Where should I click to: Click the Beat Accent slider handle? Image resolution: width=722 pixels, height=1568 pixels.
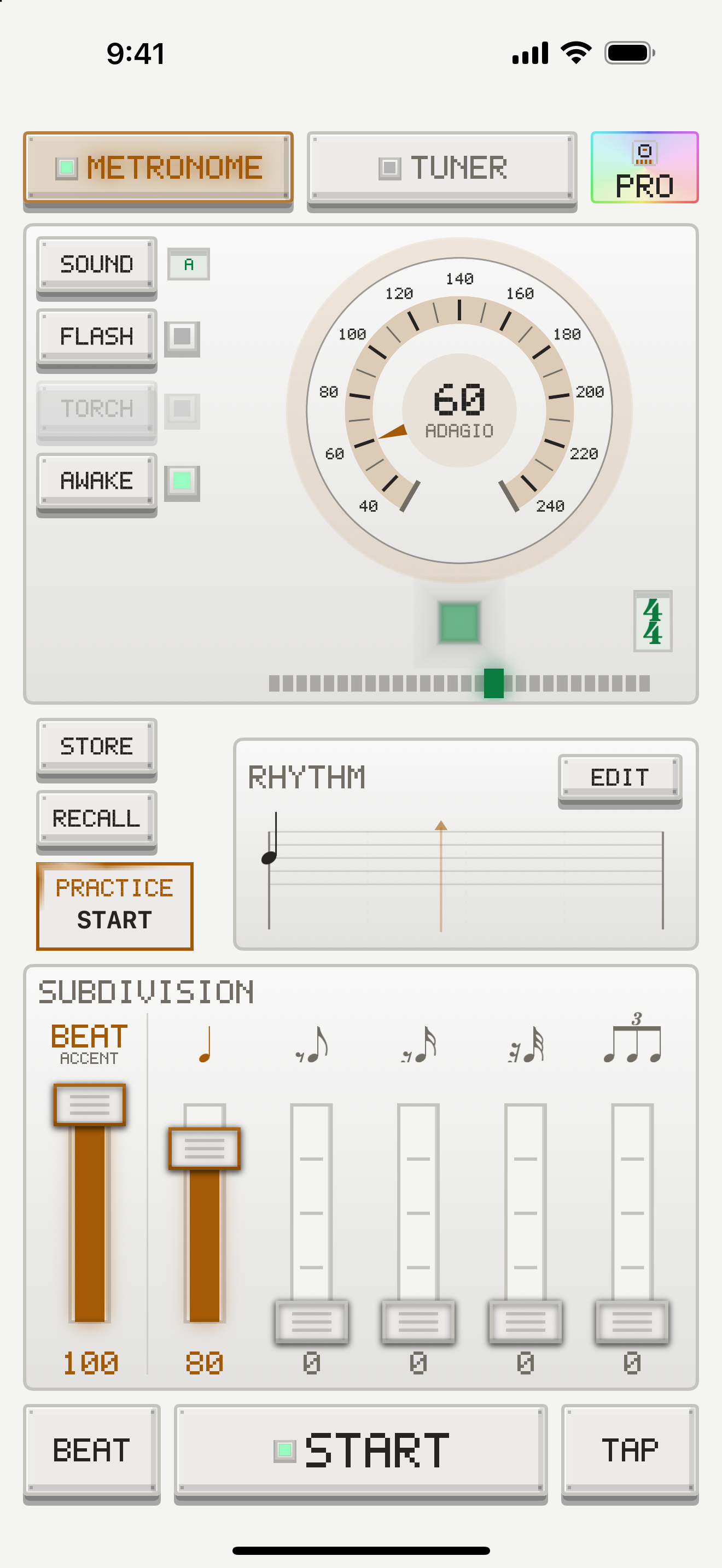click(90, 1104)
